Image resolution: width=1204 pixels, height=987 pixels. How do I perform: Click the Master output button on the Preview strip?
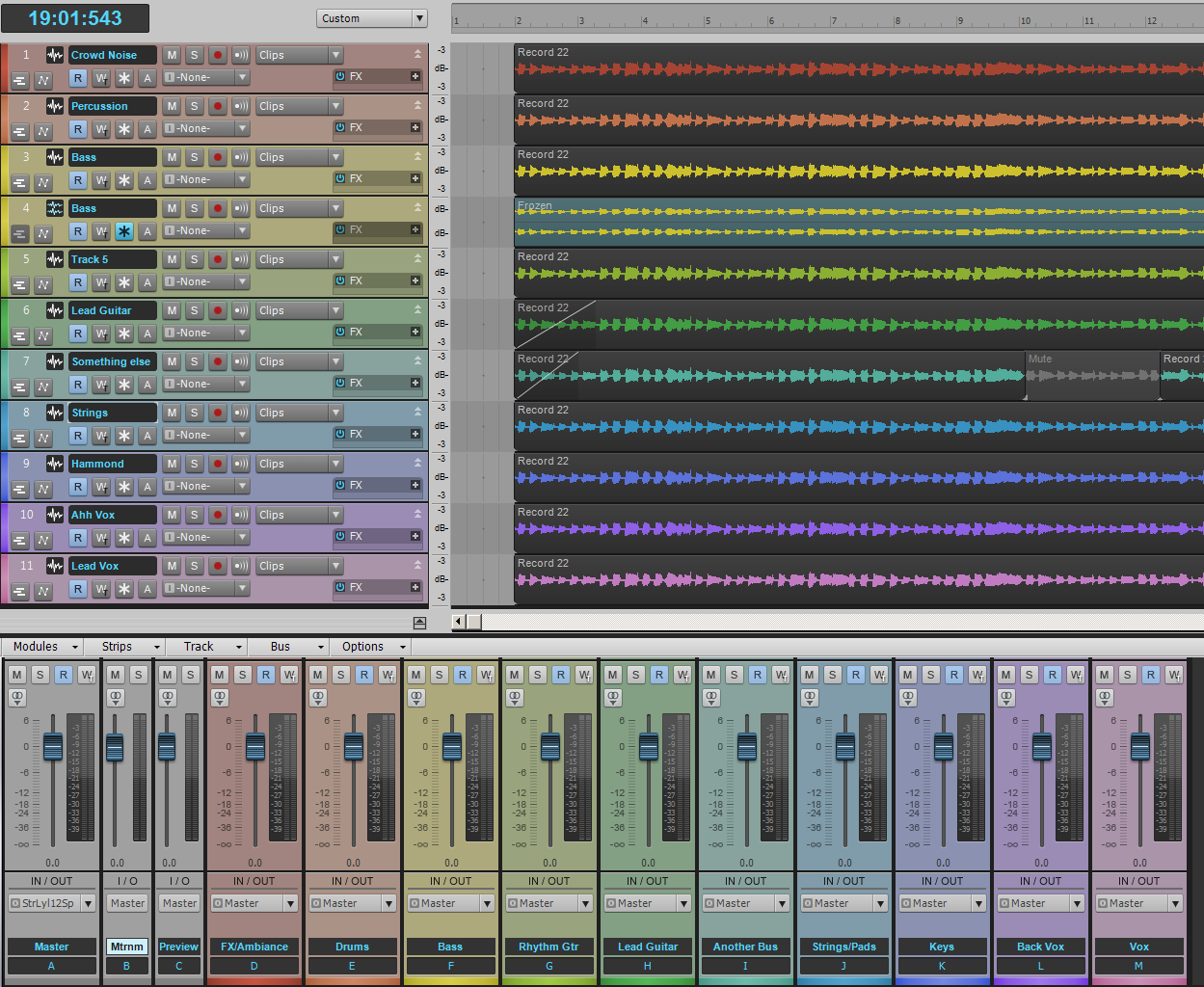(179, 903)
